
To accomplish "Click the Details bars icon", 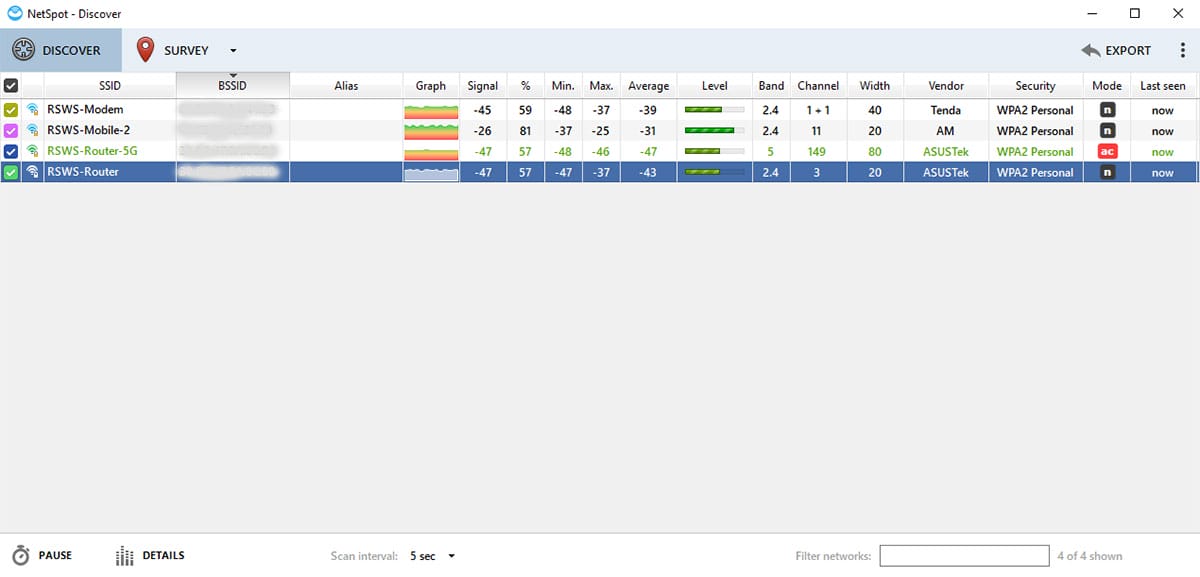I will (125, 556).
